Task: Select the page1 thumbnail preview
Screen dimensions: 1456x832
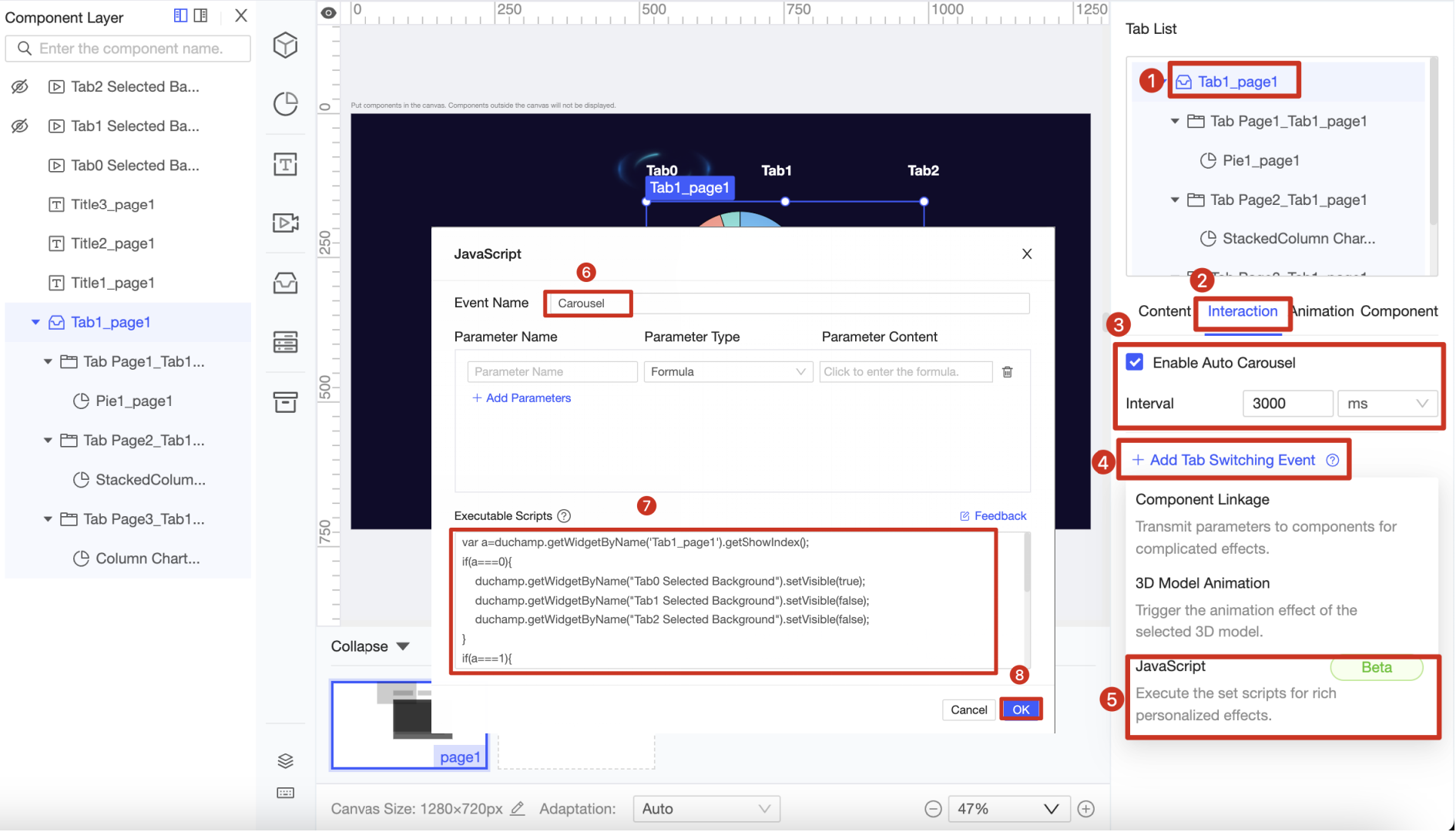Action: click(409, 724)
